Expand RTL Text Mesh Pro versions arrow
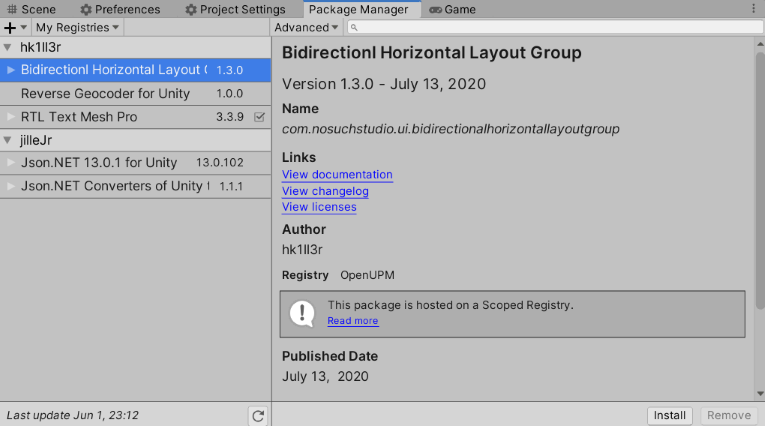765x426 pixels. pos(11,117)
